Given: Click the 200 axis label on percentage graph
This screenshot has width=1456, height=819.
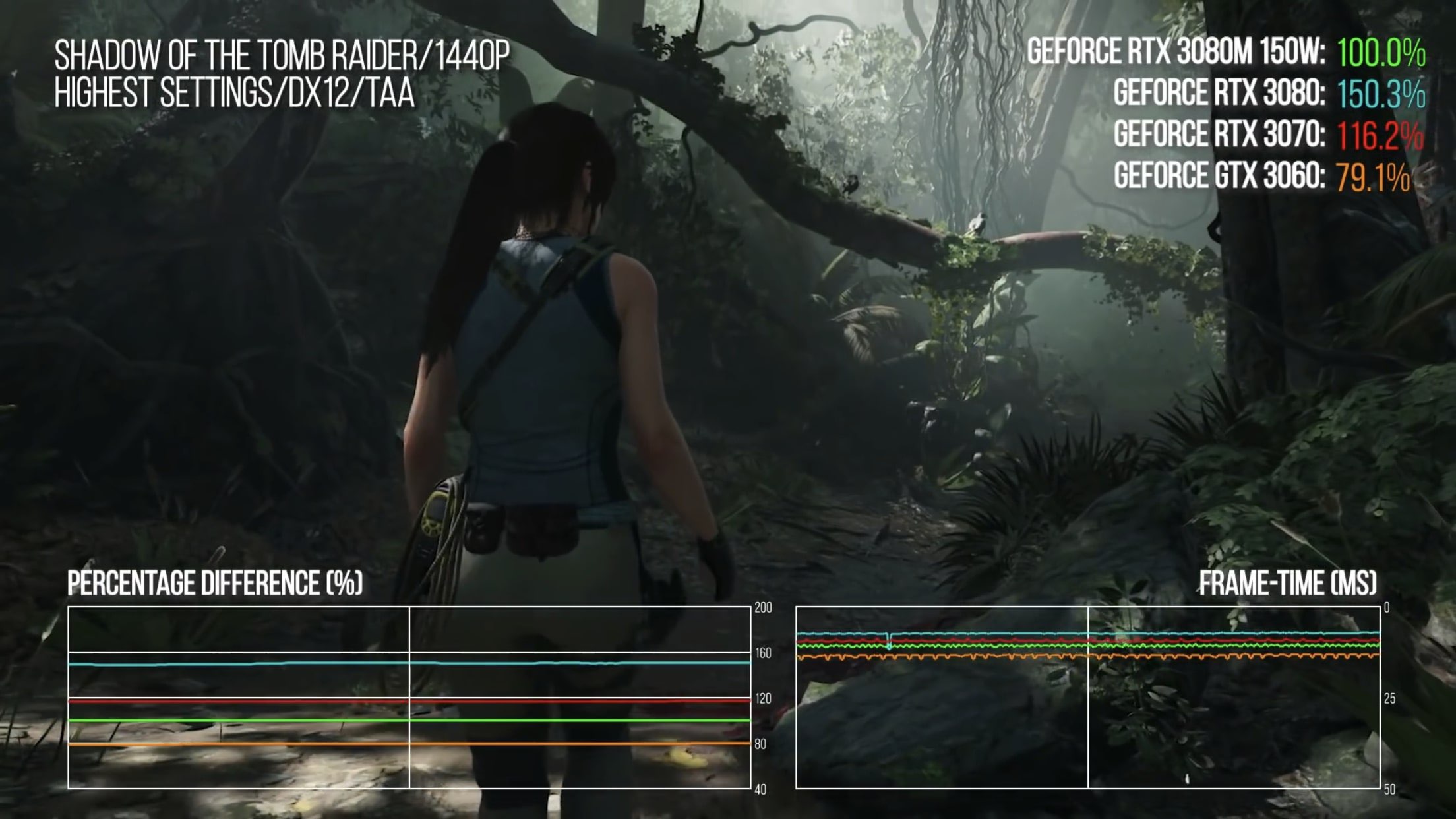Looking at the screenshot, I should 763,608.
